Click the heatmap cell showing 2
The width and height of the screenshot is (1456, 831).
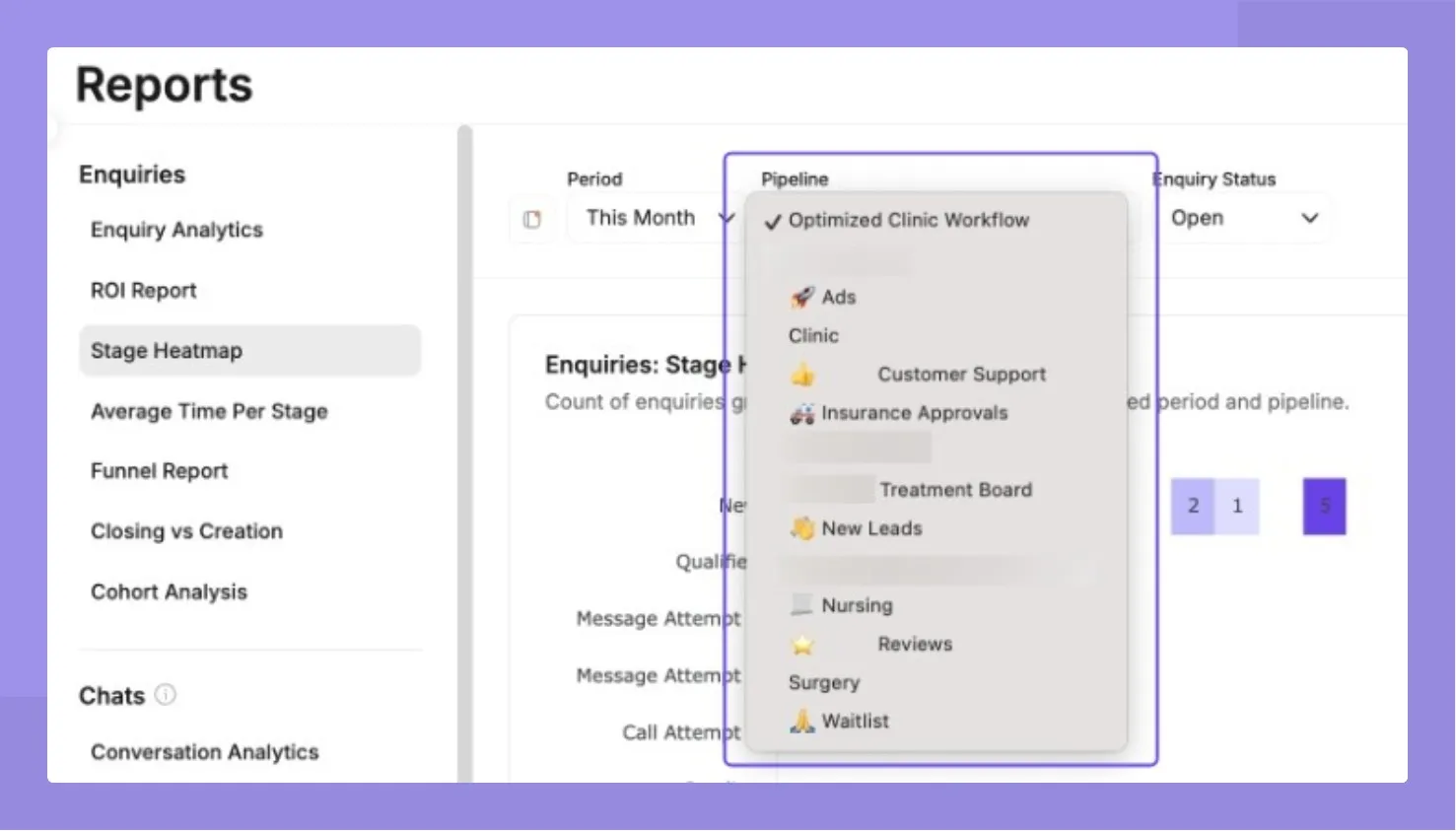pos(1193,507)
